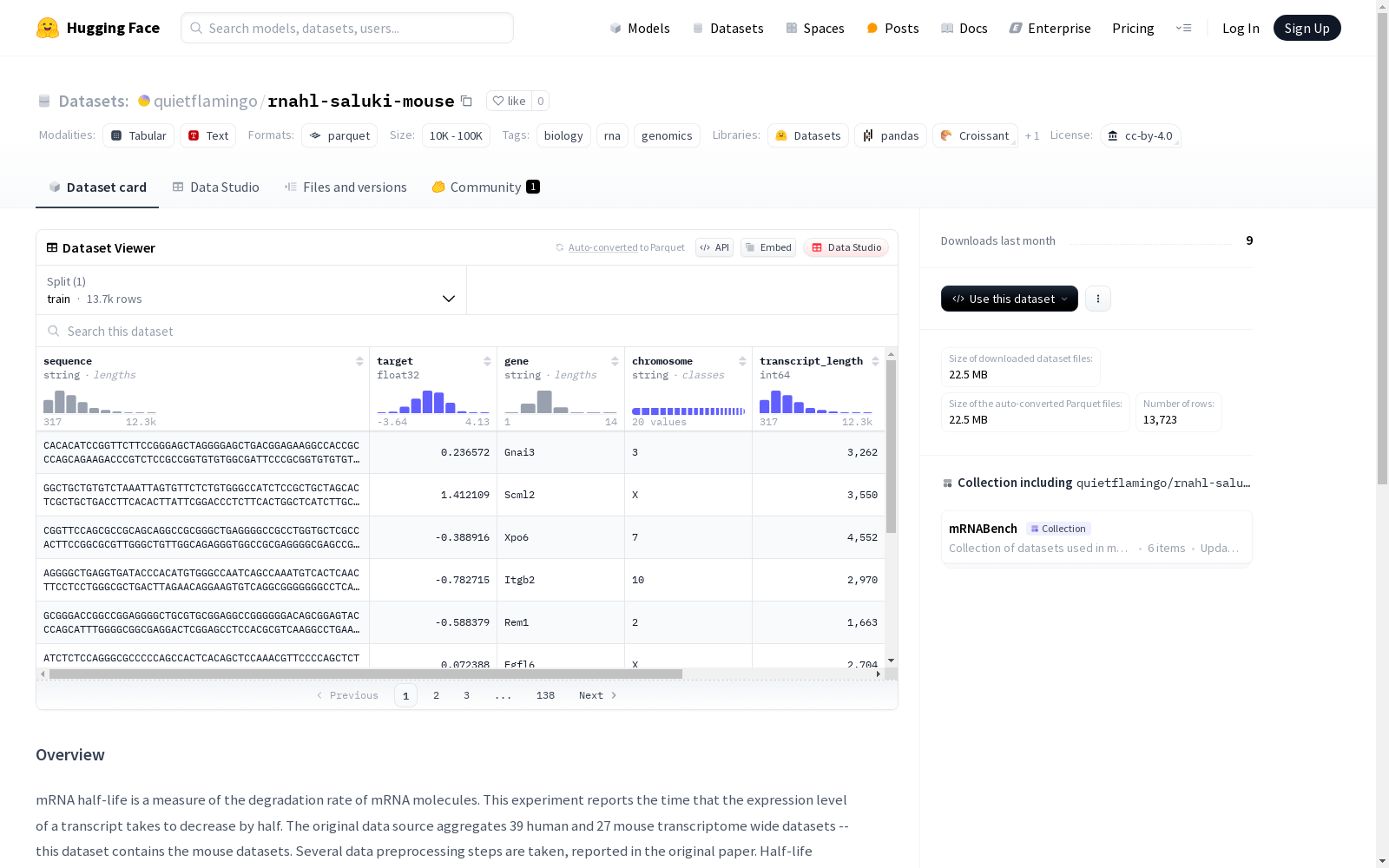The height and width of the screenshot is (868, 1389).
Task: Click the quietflamingo user avatar
Action: click(144, 101)
